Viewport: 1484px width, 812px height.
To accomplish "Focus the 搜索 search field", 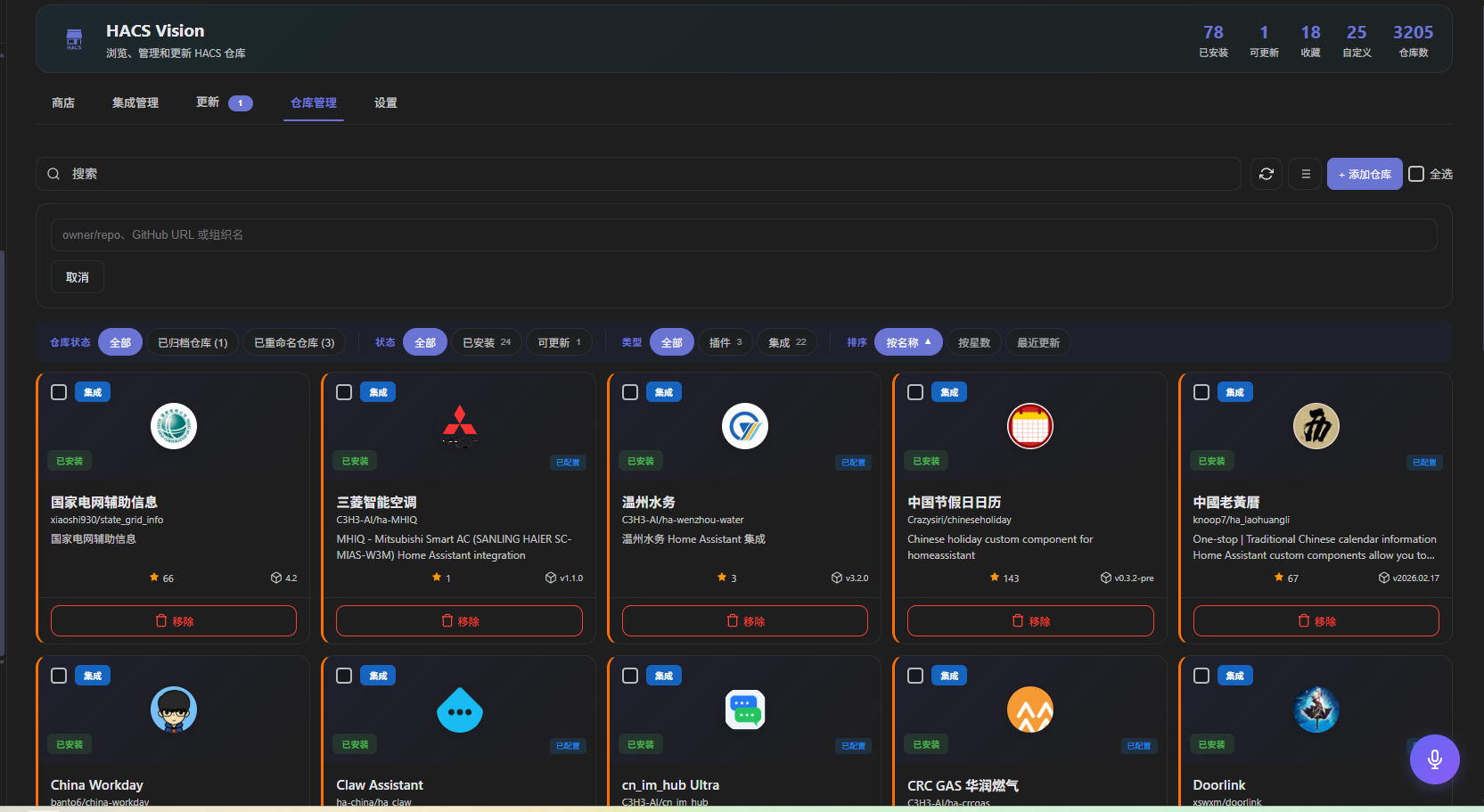I will [638, 174].
